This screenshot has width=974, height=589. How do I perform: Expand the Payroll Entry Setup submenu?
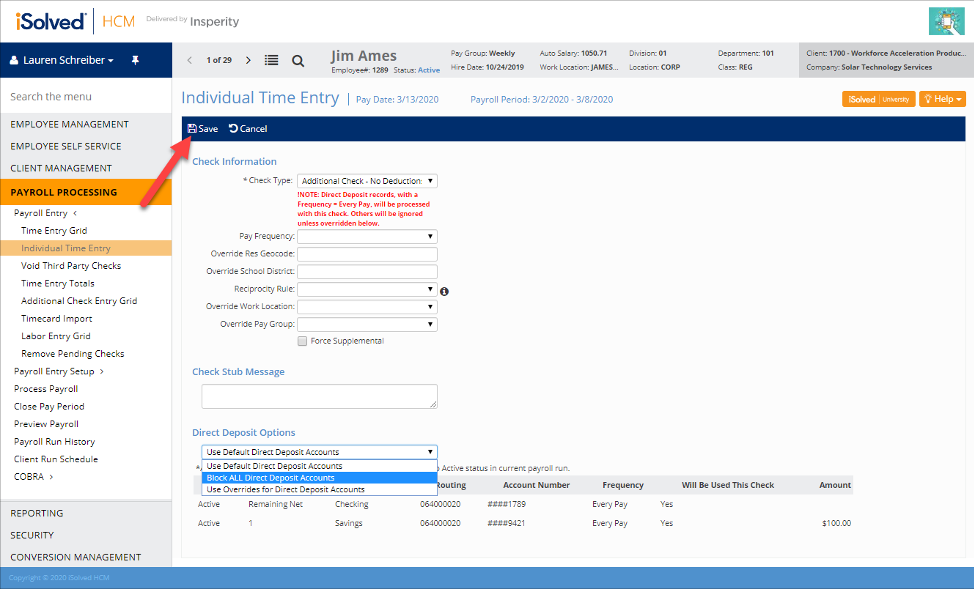pos(58,372)
